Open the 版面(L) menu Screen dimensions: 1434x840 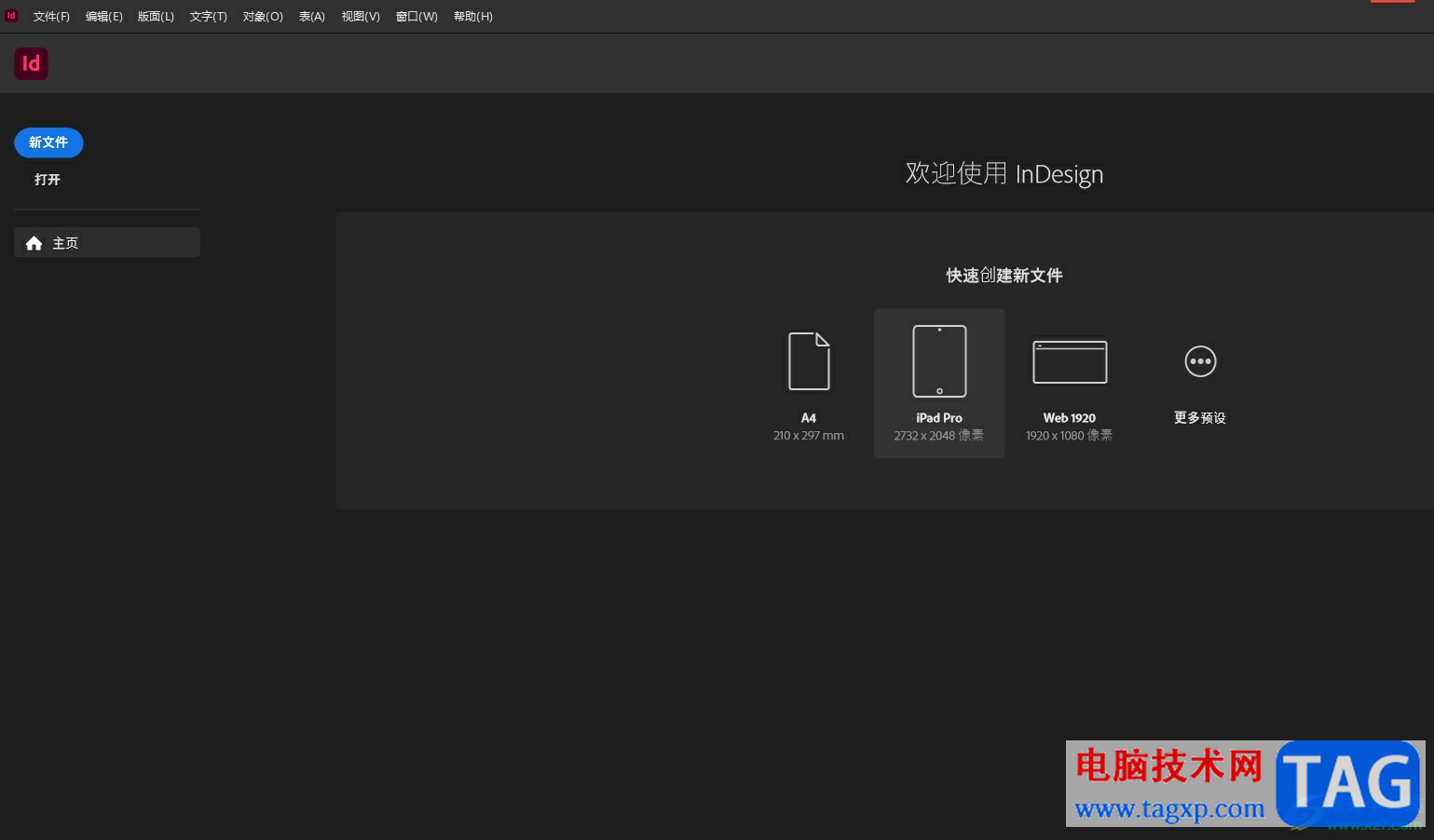[156, 17]
